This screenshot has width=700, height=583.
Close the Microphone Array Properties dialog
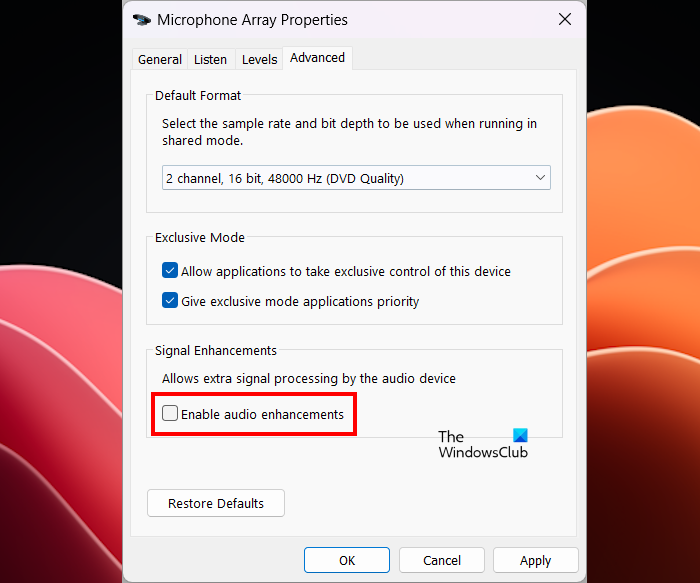tap(565, 19)
